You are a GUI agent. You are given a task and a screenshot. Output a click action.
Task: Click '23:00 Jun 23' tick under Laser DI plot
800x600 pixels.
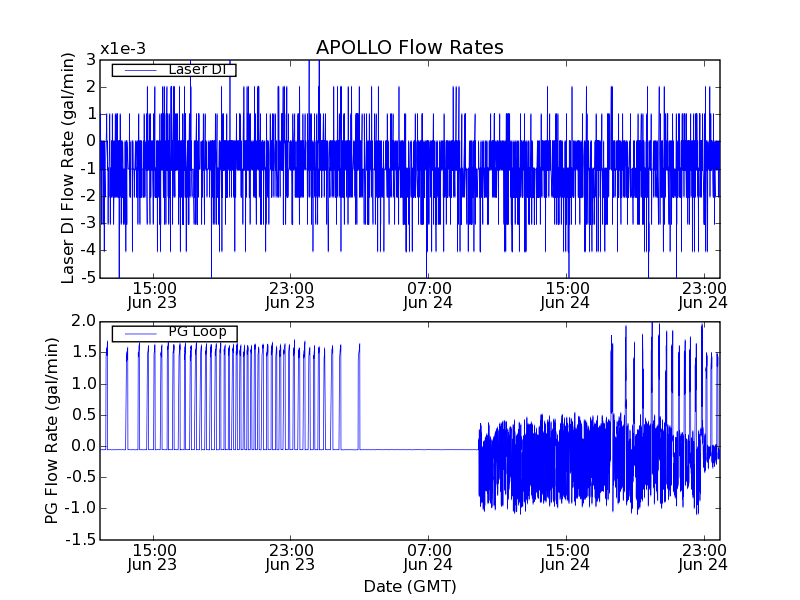tap(290, 296)
